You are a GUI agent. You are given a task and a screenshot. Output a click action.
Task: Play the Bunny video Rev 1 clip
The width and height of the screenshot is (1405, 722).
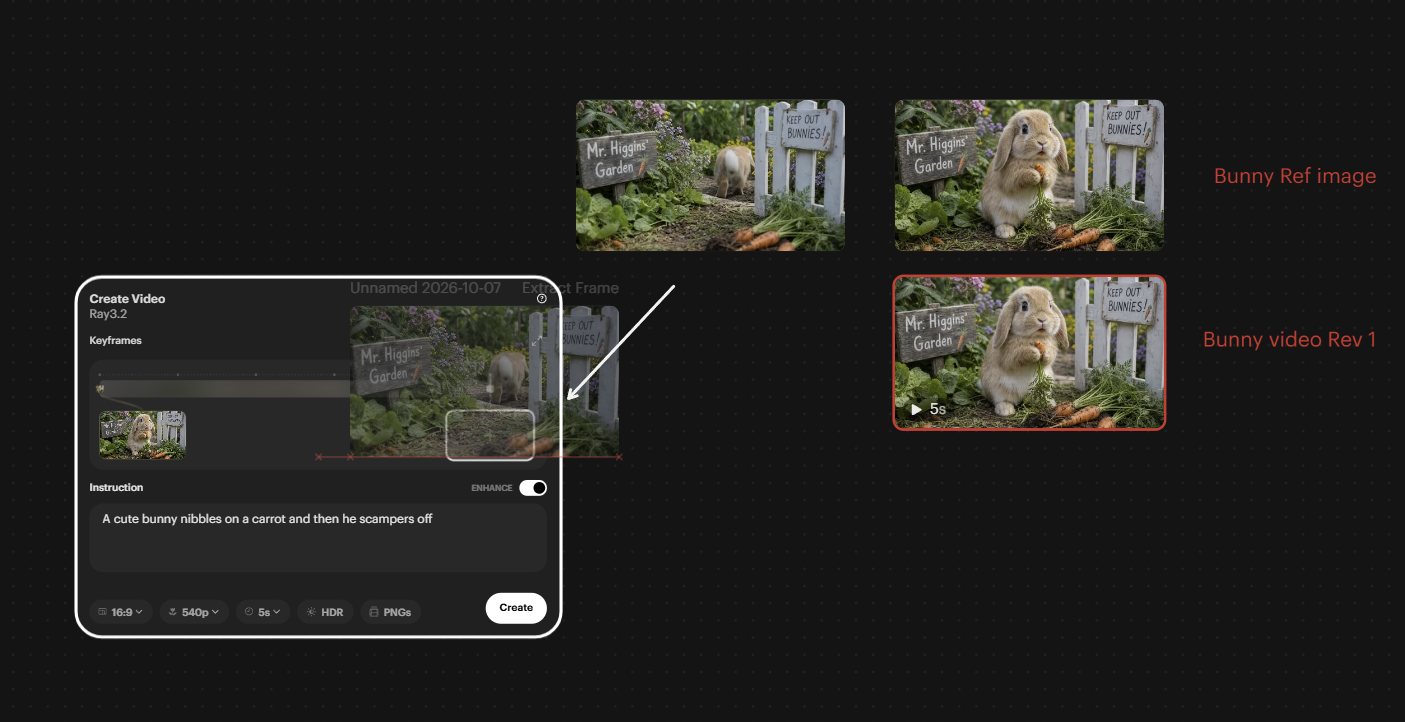(917, 409)
